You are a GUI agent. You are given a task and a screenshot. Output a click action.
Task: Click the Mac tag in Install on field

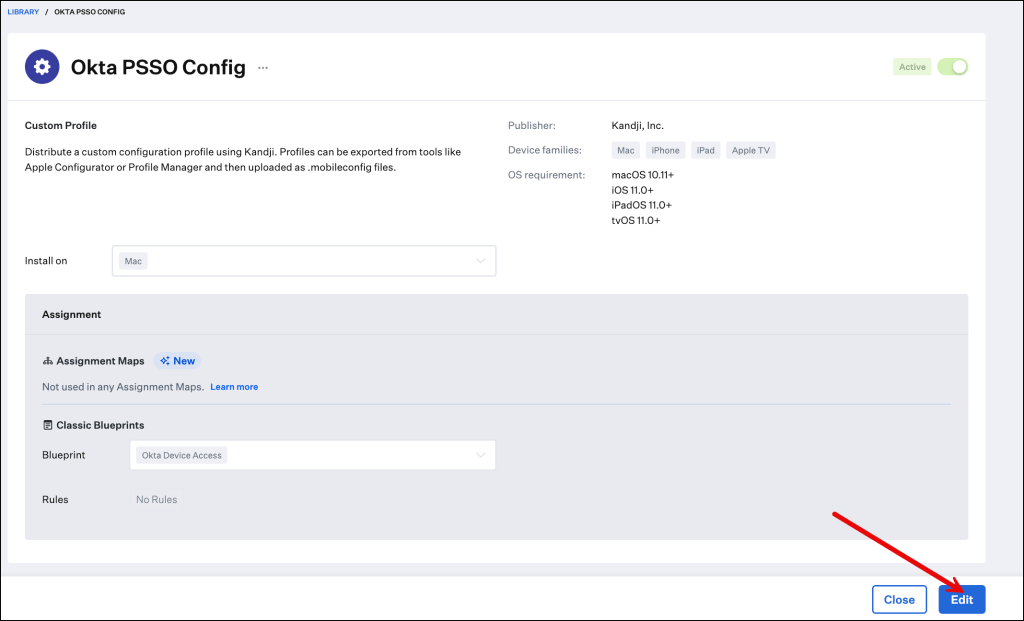pyautogui.click(x=133, y=261)
